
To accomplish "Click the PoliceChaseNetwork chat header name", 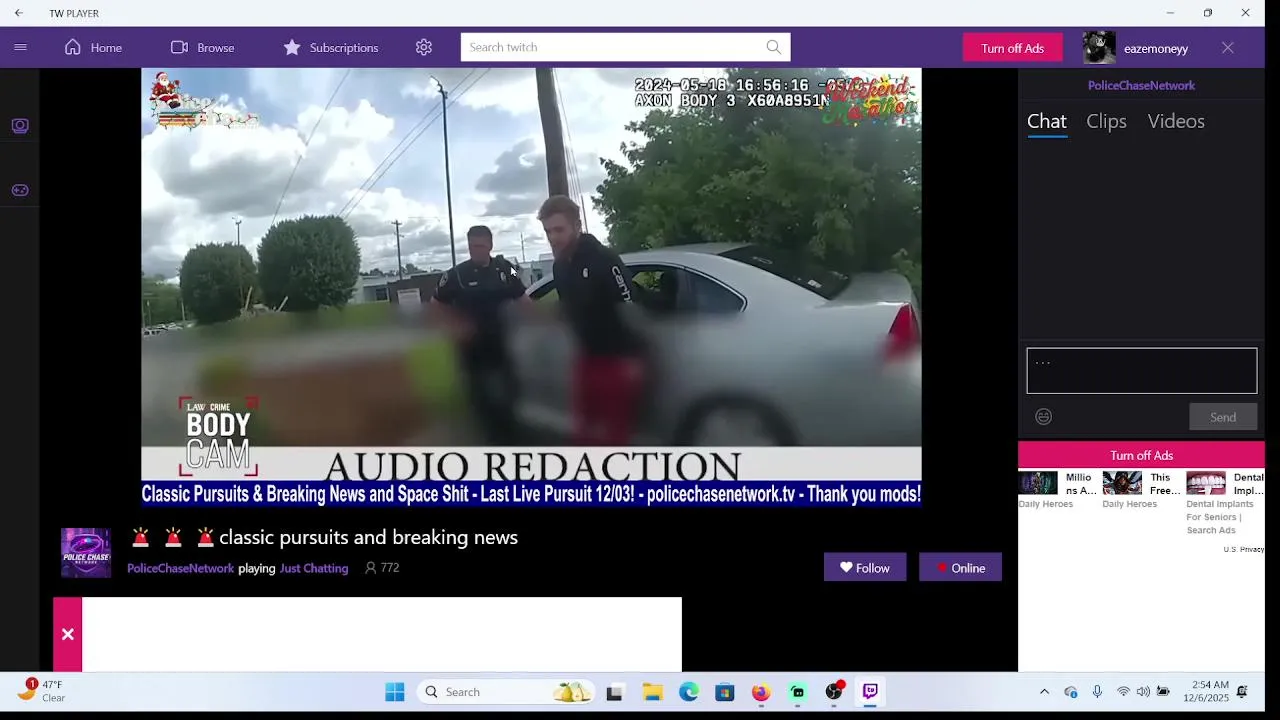I will pyautogui.click(x=1141, y=85).
